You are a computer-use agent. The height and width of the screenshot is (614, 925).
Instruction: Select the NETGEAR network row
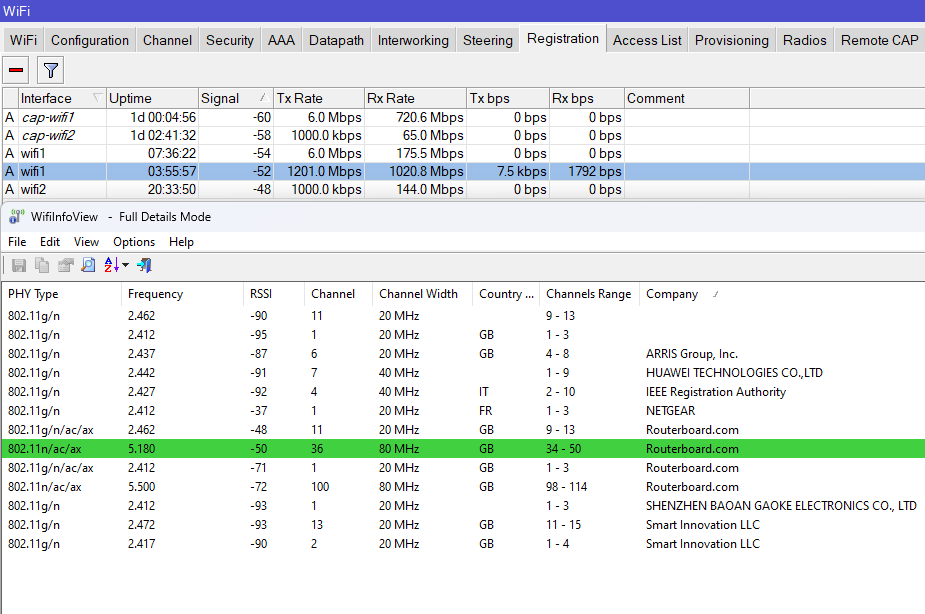point(463,411)
